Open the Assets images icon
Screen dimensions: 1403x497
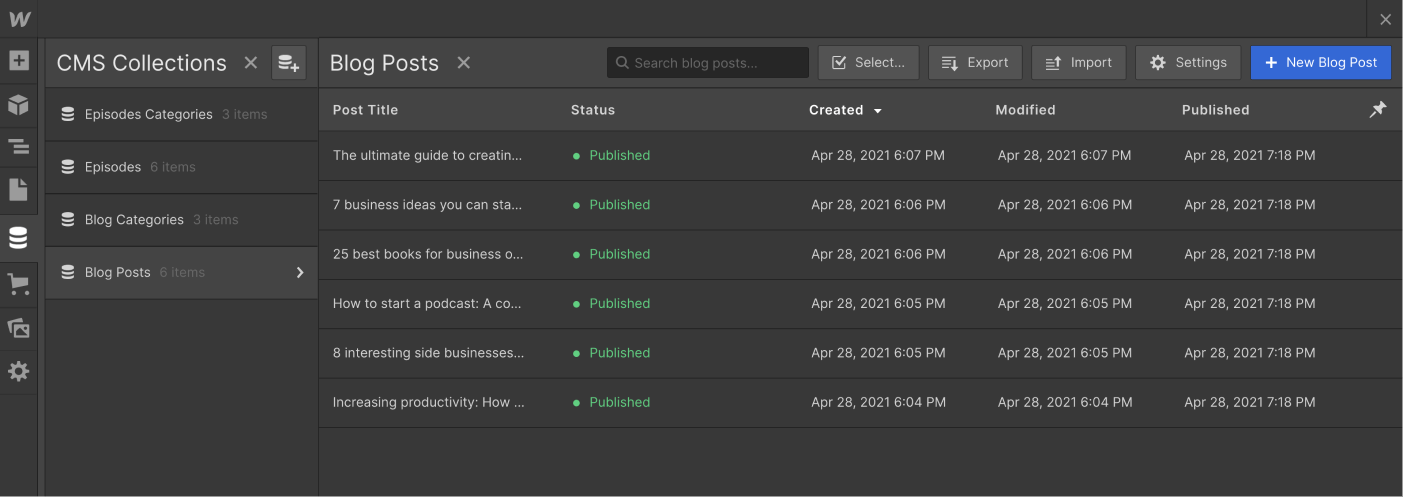click(x=18, y=328)
